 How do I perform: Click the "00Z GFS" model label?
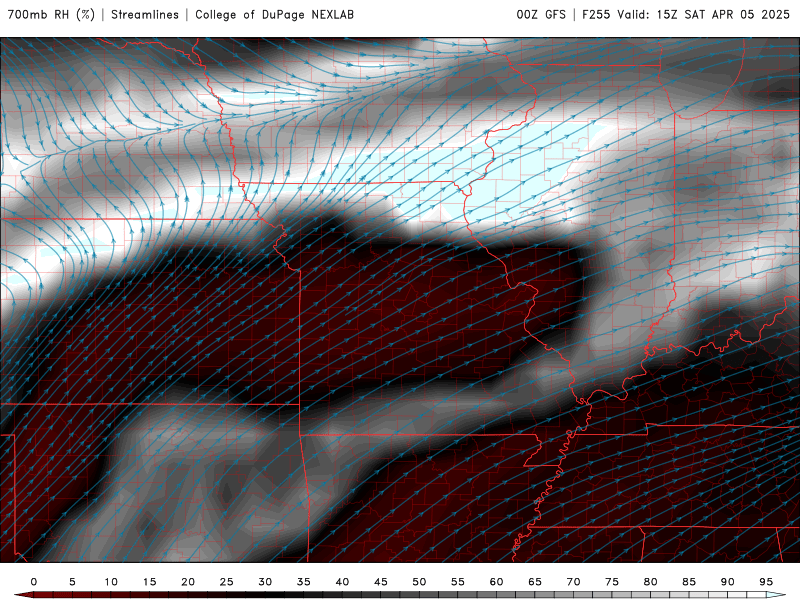[x=541, y=15]
